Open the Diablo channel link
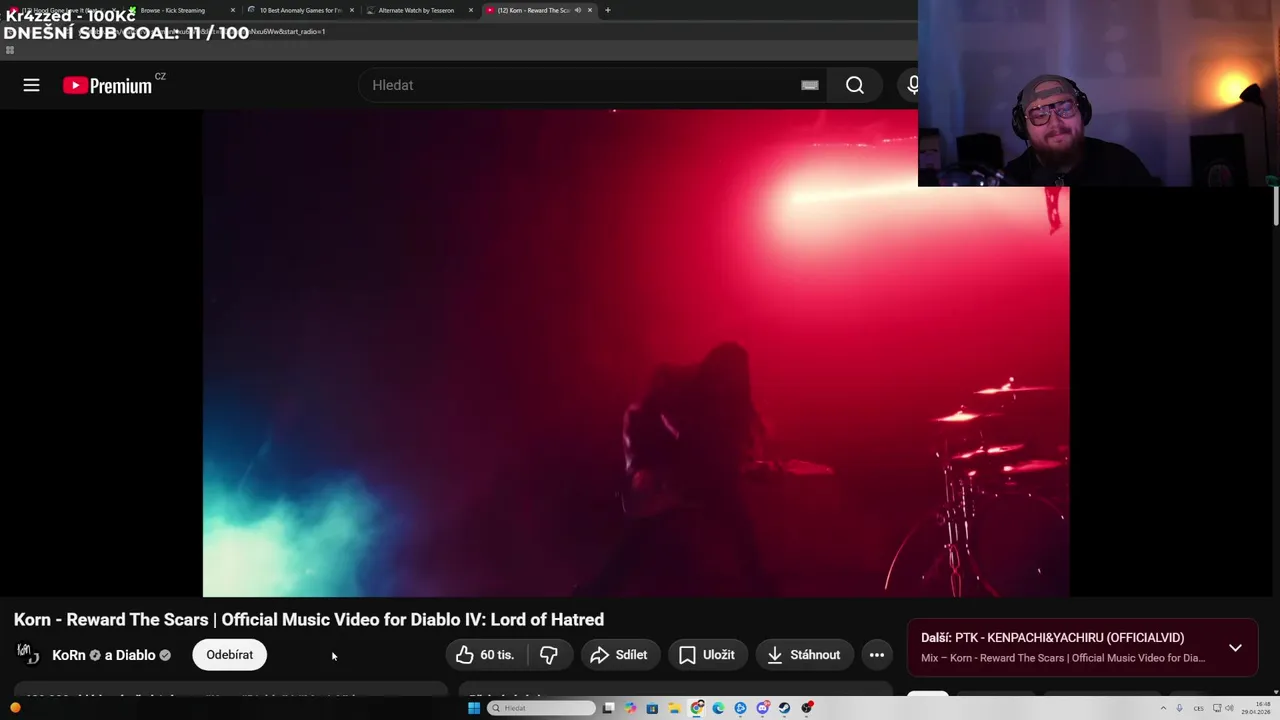This screenshot has height=720, width=1280. click(x=136, y=655)
